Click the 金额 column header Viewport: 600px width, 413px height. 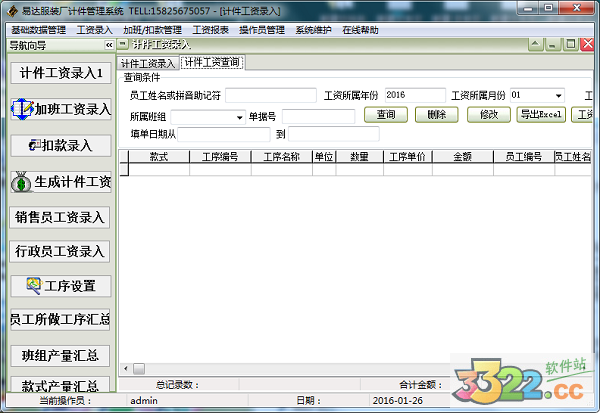click(463, 157)
